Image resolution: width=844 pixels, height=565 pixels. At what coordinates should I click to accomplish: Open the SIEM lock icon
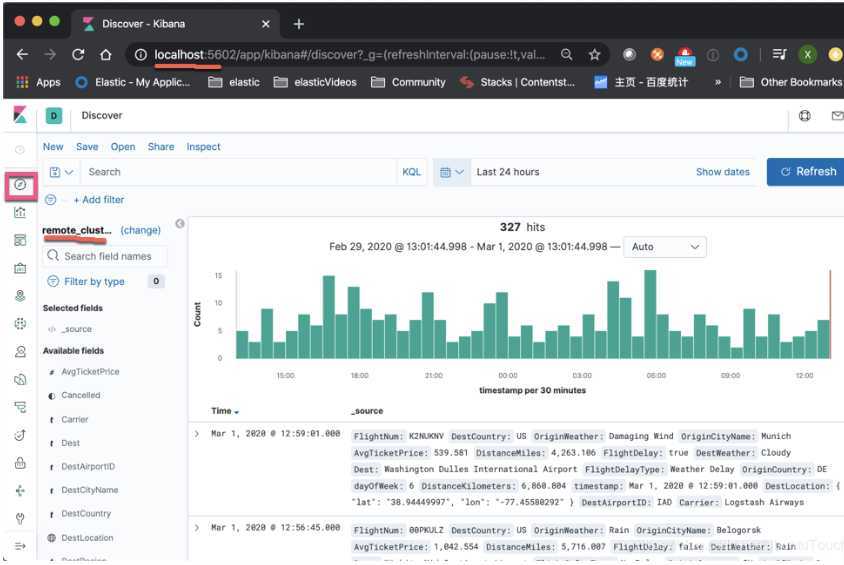20,463
